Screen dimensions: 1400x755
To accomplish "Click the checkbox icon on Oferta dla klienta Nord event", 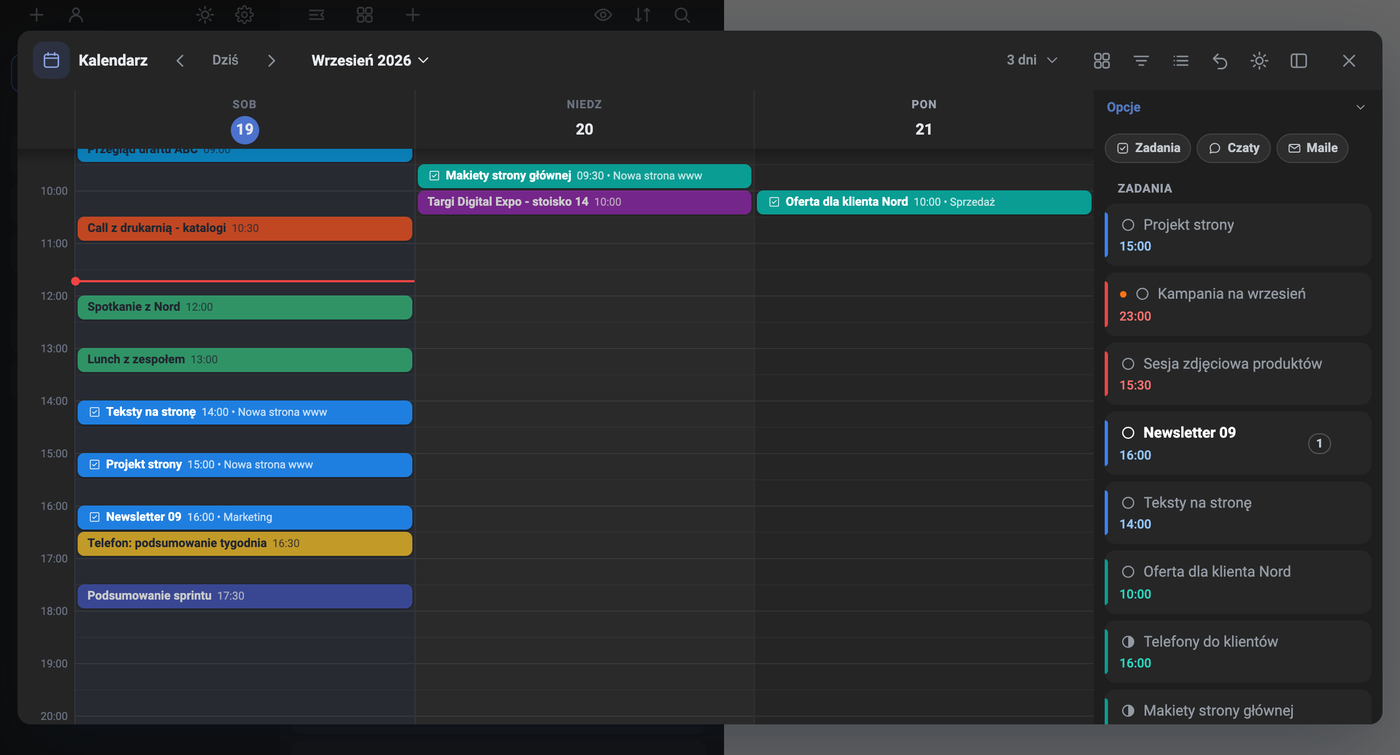I will [774, 202].
